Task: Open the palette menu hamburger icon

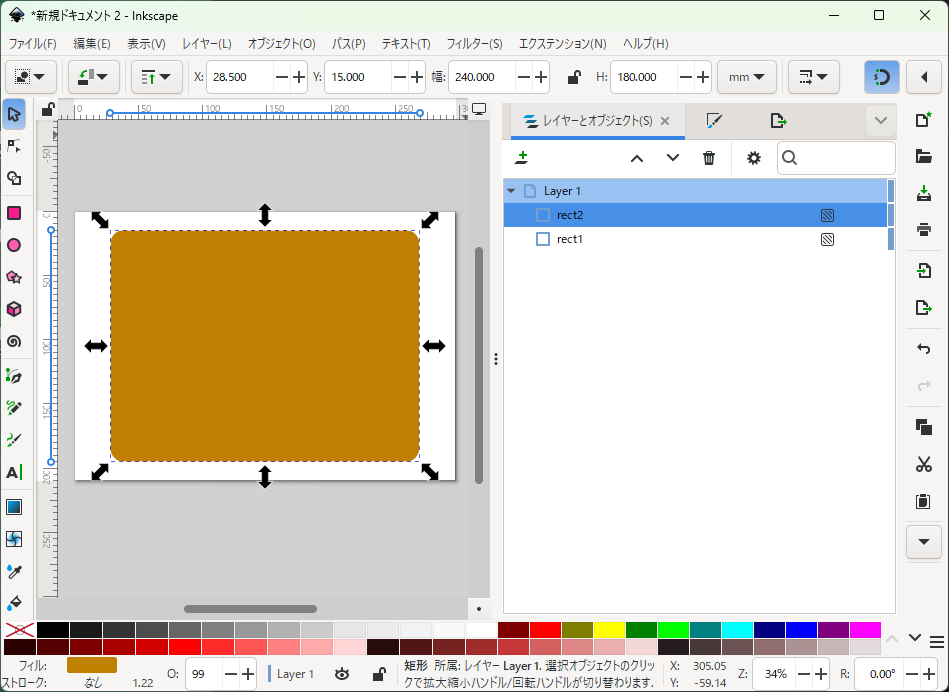Action: click(937, 641)
